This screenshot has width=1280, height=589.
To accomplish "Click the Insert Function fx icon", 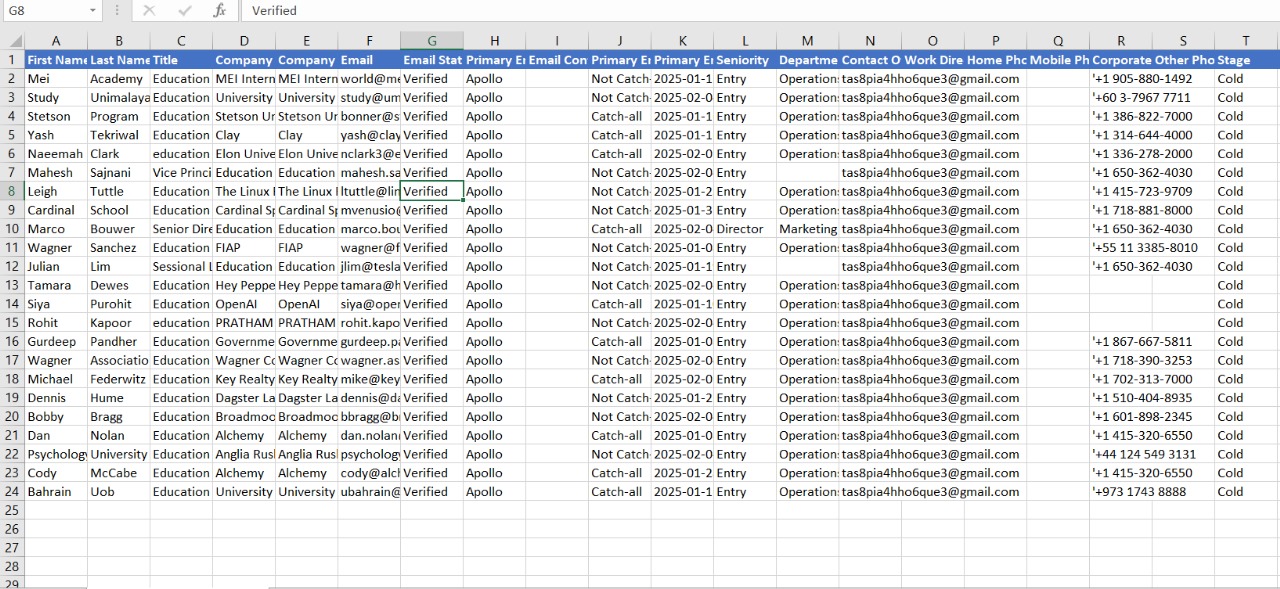I will pyautogui.click(x=219, y=10).
